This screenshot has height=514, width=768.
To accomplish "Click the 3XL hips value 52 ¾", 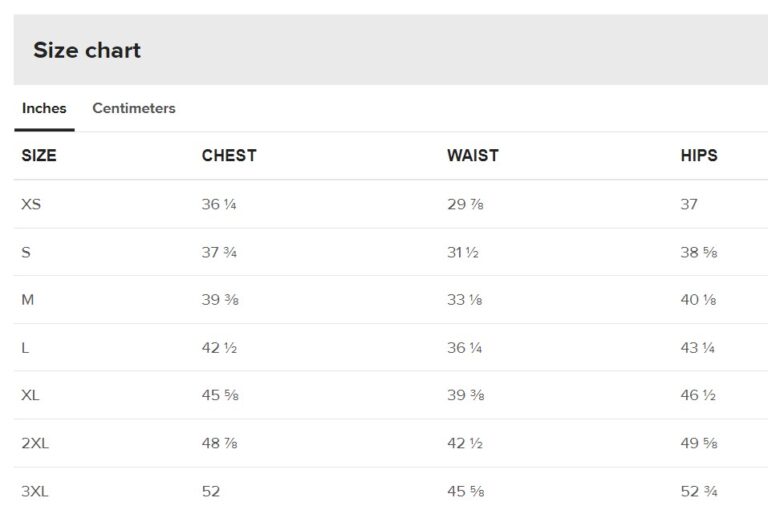I will tap(699, 491).
